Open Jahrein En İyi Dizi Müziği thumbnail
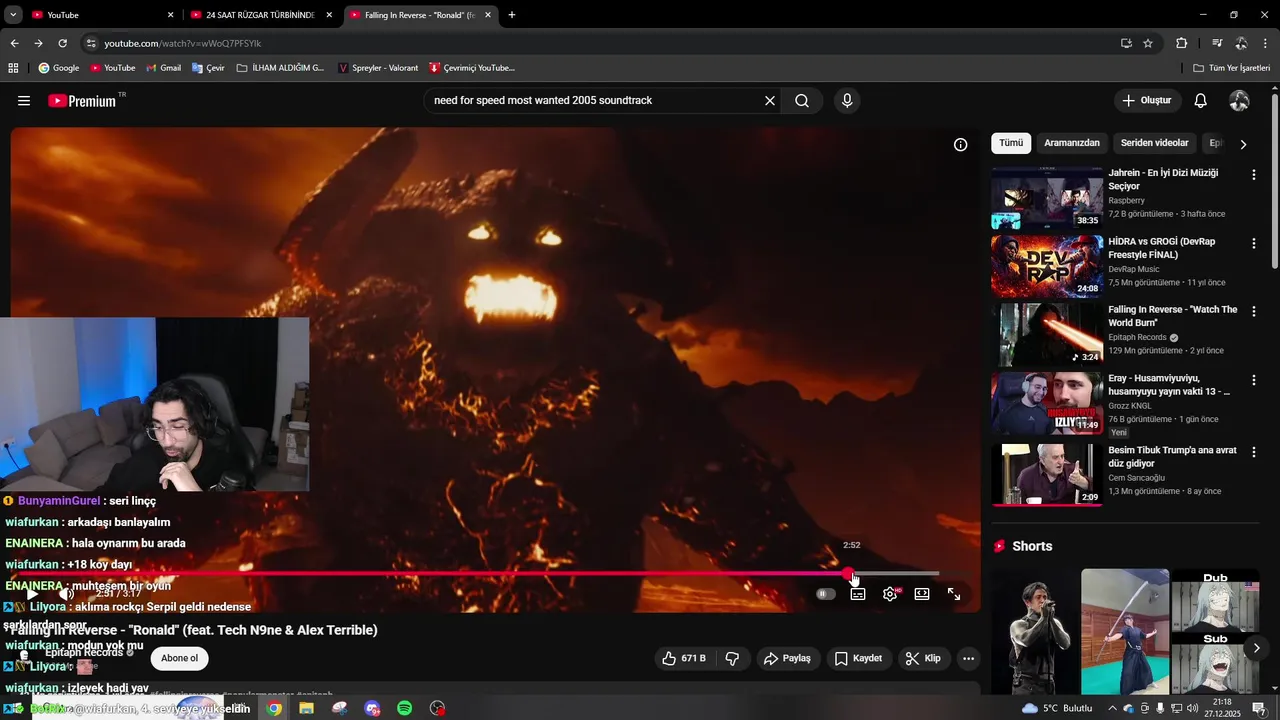The width and height of the screenshot is (1280, 720). 1047,198
